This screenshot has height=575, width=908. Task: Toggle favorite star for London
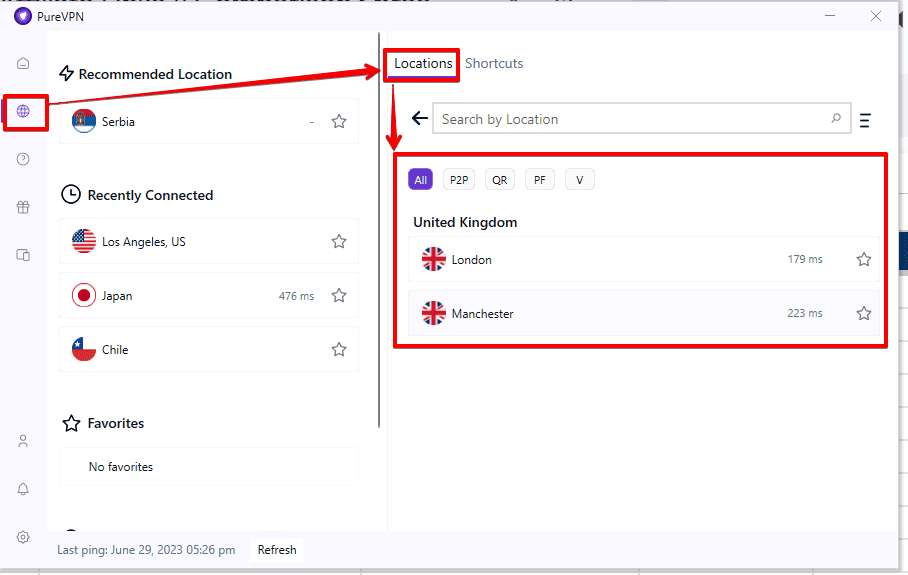point(864,260)
